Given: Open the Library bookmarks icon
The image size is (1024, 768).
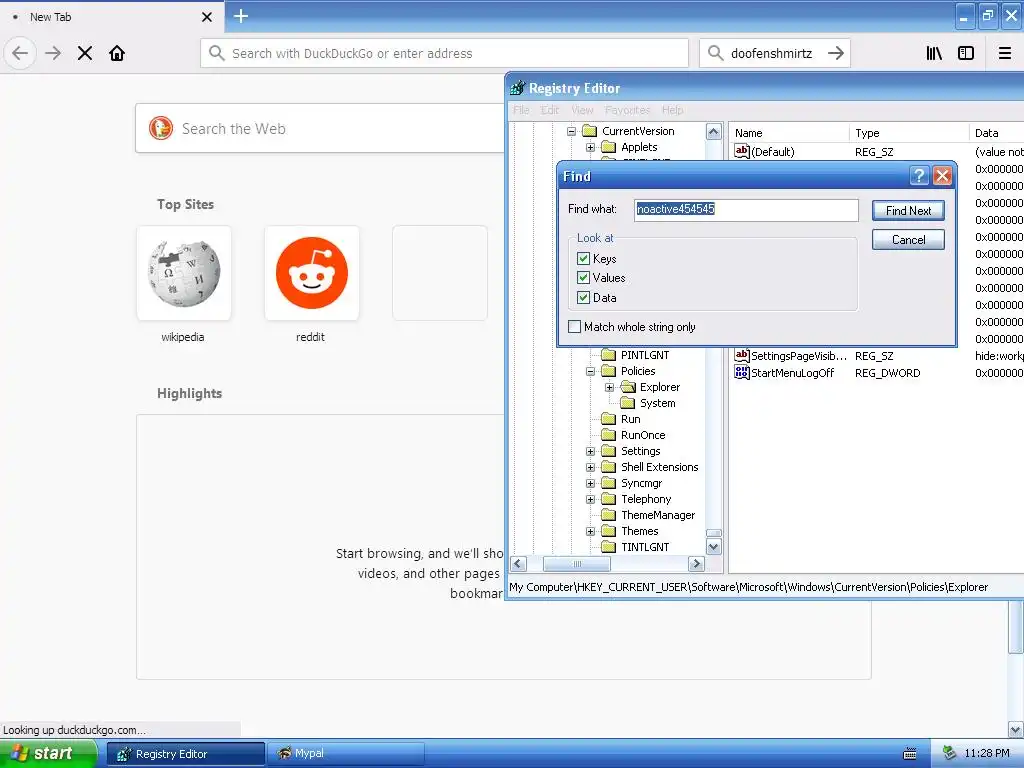Looking at the screenshot, I should pos(934,53).
